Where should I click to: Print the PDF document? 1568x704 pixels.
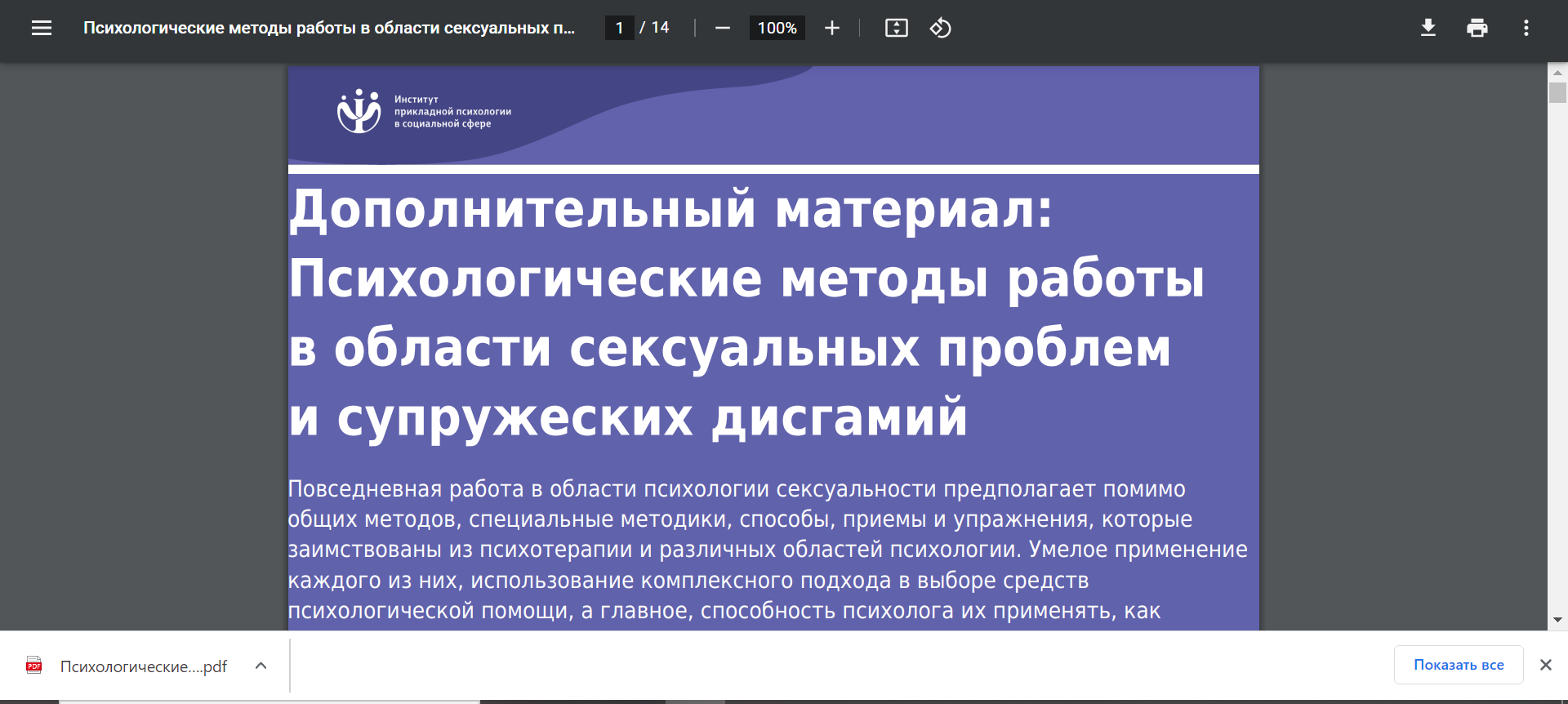pos(1477,28)
